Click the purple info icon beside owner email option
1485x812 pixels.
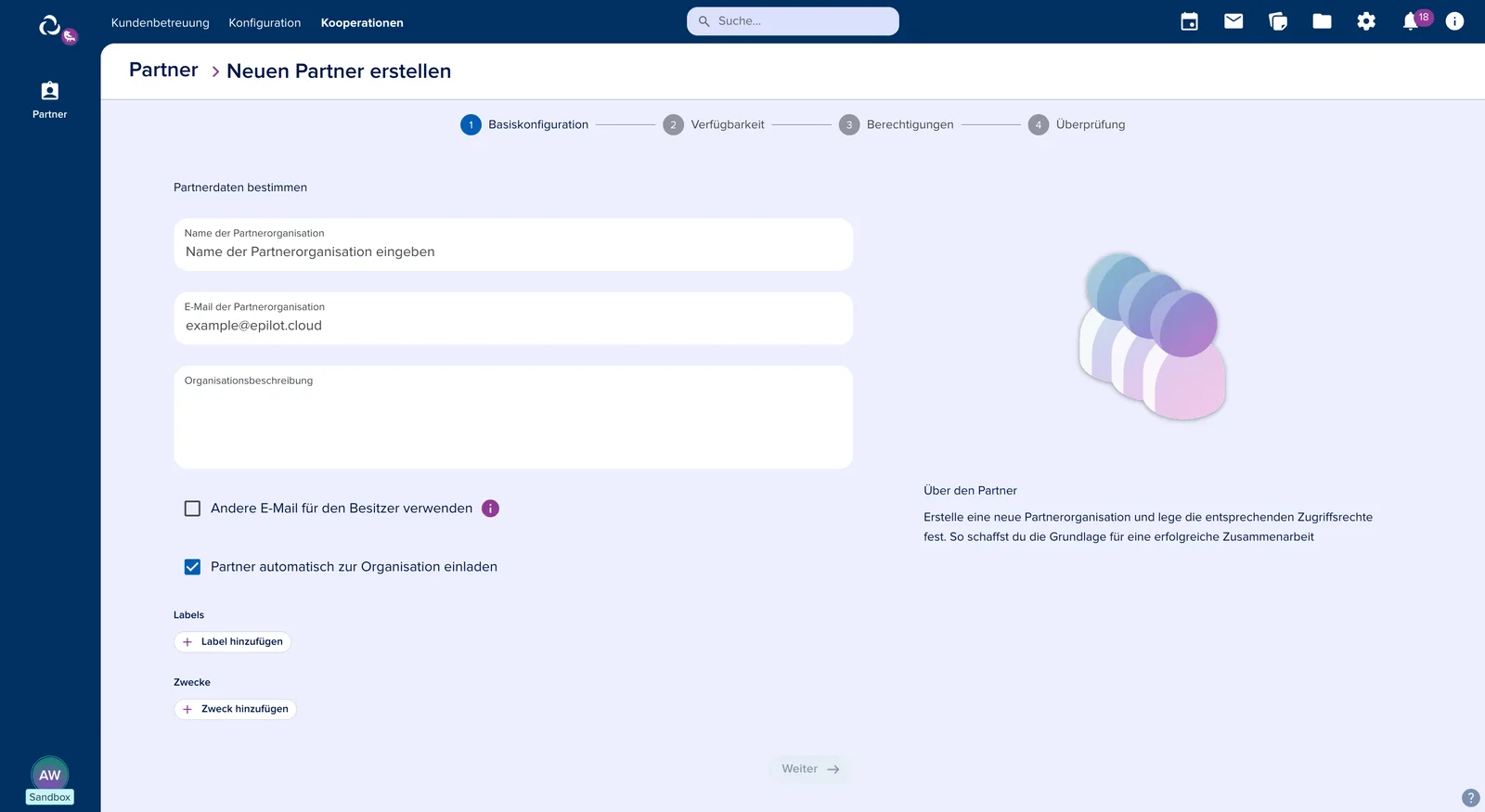[x=490, y=509]
